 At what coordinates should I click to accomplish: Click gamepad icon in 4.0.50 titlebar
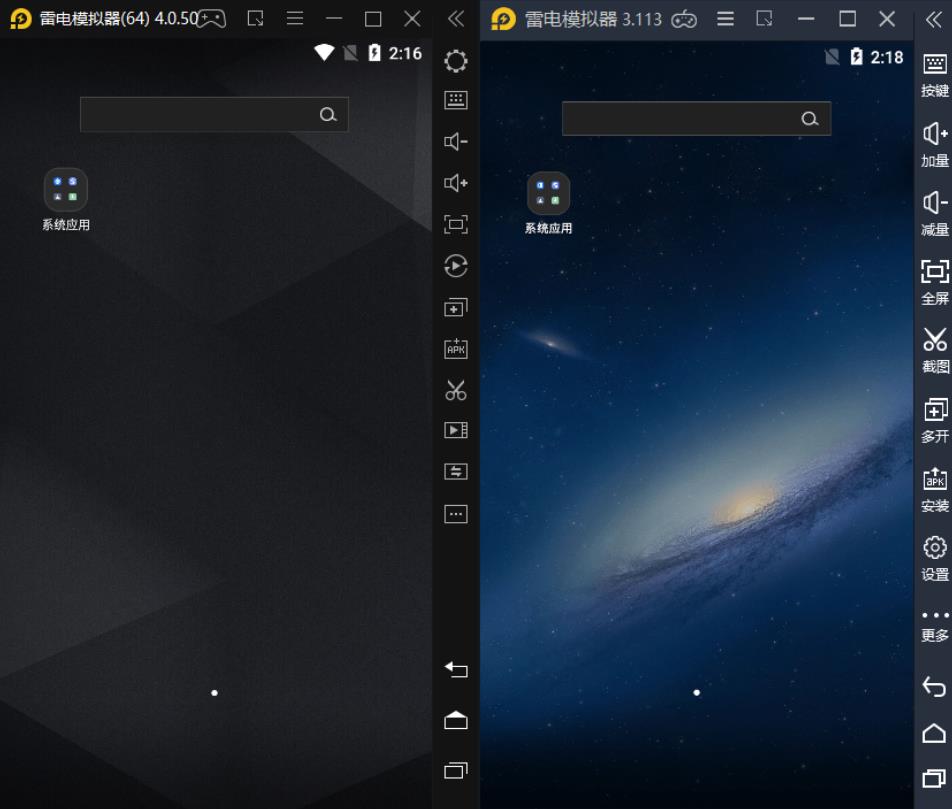tap(212, 19)
